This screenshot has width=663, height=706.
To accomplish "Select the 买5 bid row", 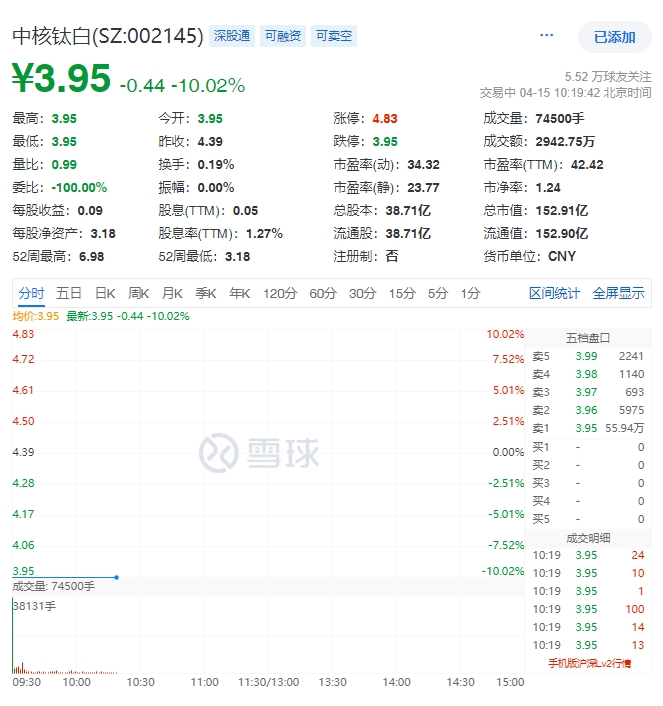I will [x=588, y=519].
